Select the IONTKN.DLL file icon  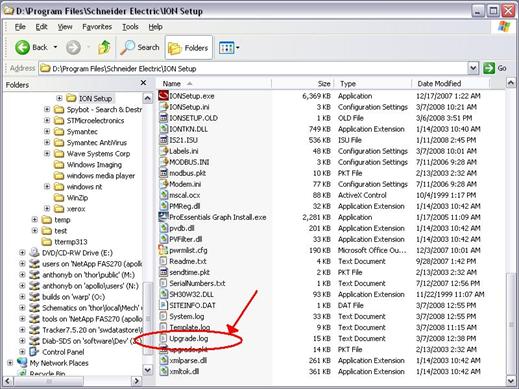(x=164, y=129)
